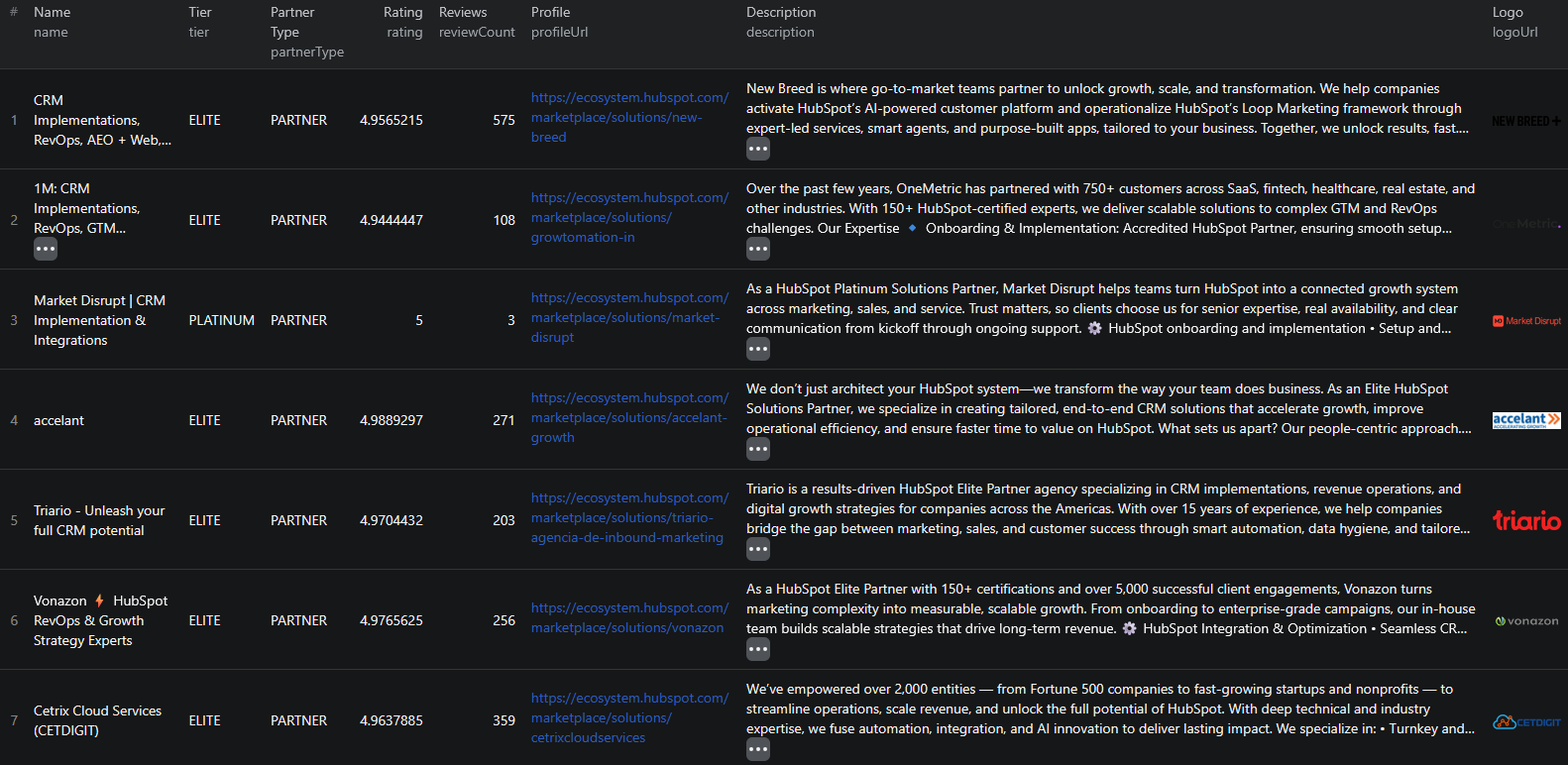Click the triario logo thumbnail
Screen dimensions: 1568x765
tap(1525, 520)
